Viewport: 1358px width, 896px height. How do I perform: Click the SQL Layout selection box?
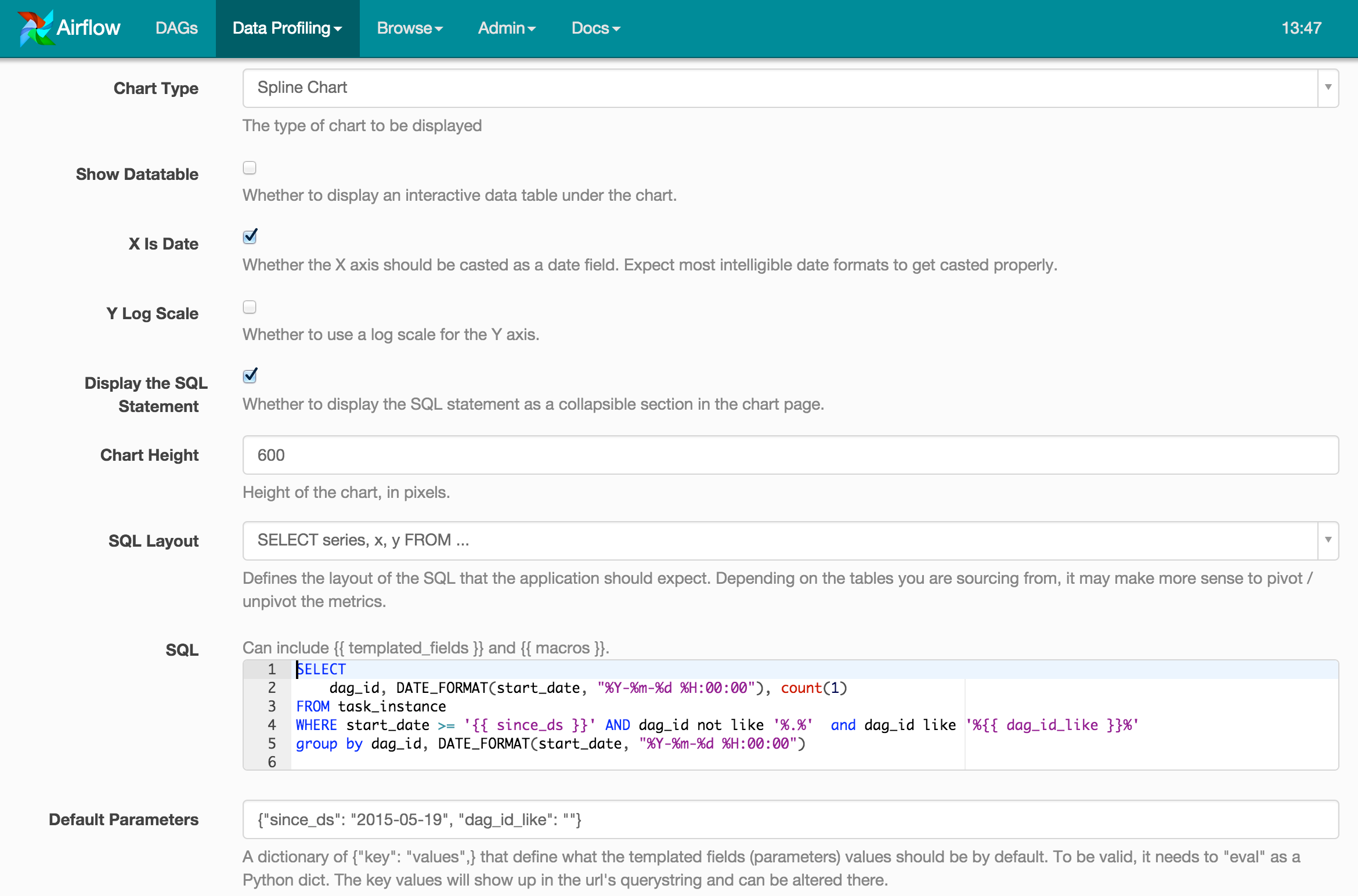778,540
